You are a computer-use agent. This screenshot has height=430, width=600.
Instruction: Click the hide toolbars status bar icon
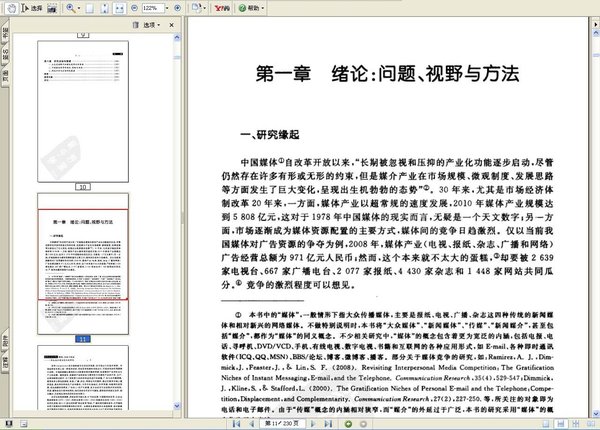[x=24, y=423]
